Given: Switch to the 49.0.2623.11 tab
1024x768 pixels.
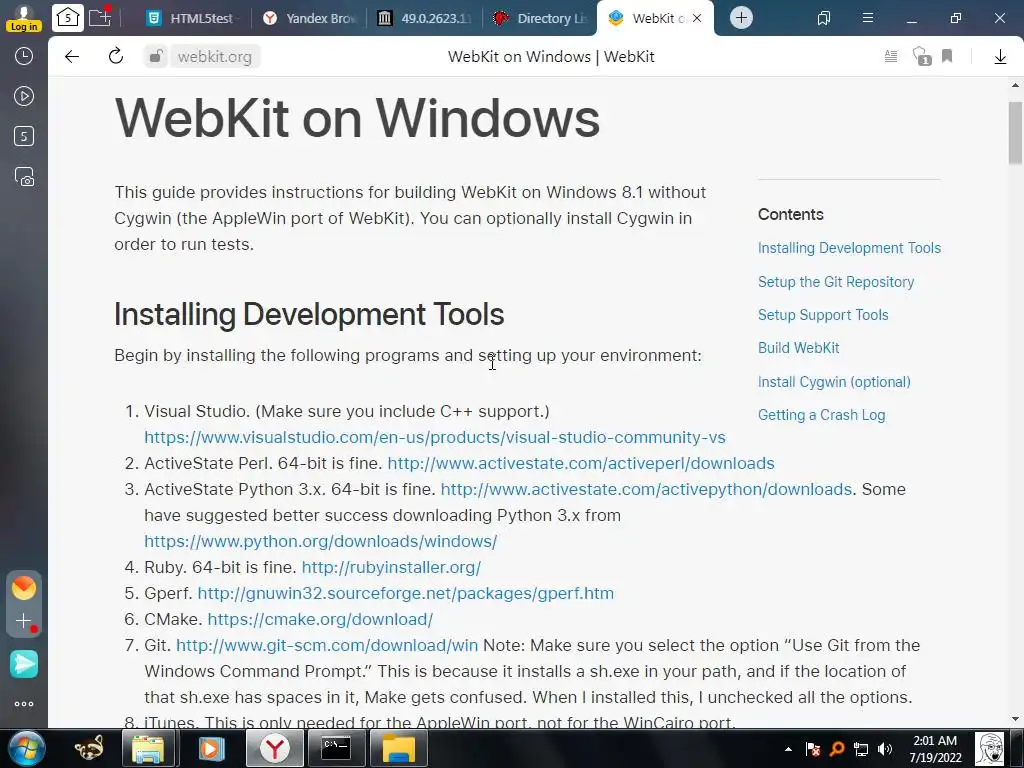Looking at the screenshot, I should pos(424,18).
